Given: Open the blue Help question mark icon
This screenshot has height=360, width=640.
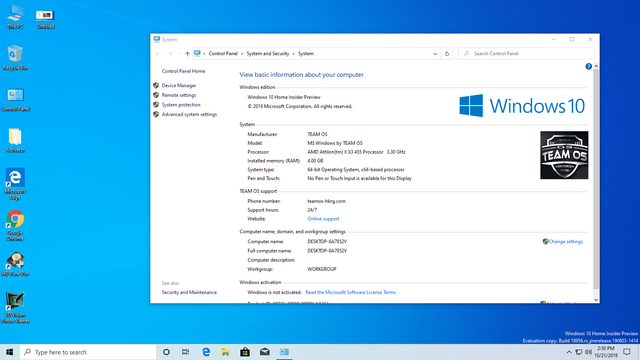Looking at the screenshot, I should point(588,67).
